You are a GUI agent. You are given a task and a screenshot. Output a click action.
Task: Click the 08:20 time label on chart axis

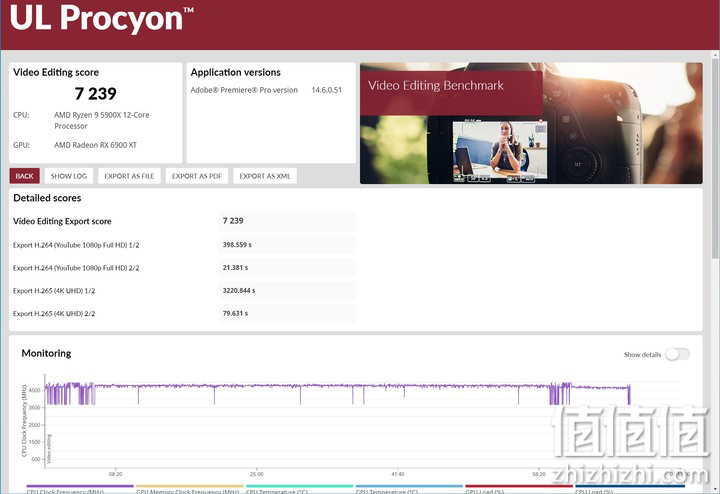pyautogui.click(x=116, y=474)
